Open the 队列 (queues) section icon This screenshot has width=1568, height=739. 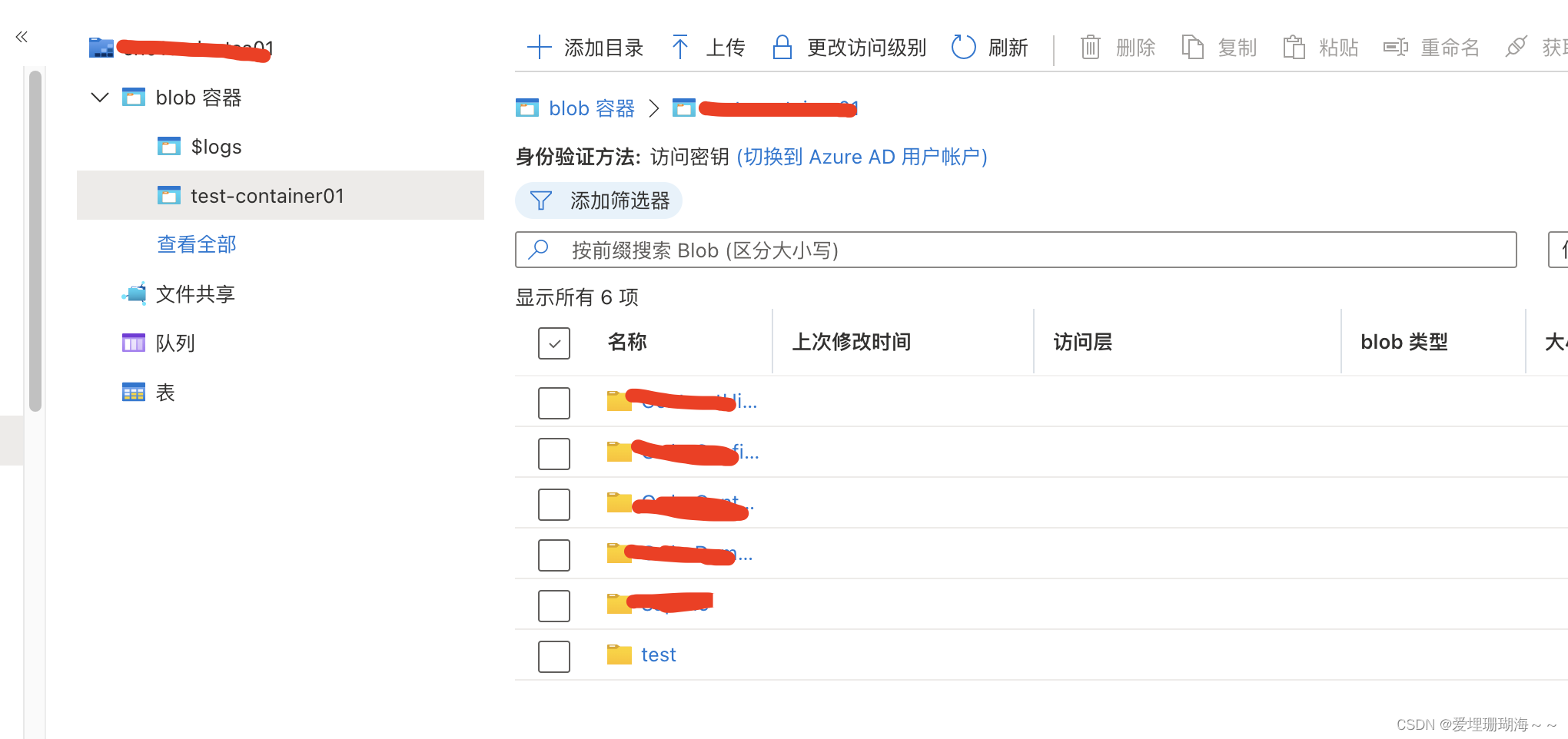tap(134, 343)
